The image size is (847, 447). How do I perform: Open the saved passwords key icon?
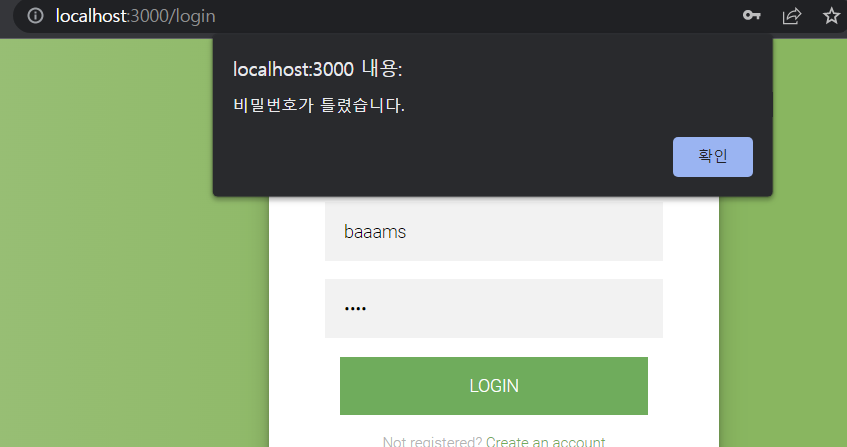[751, 15]
